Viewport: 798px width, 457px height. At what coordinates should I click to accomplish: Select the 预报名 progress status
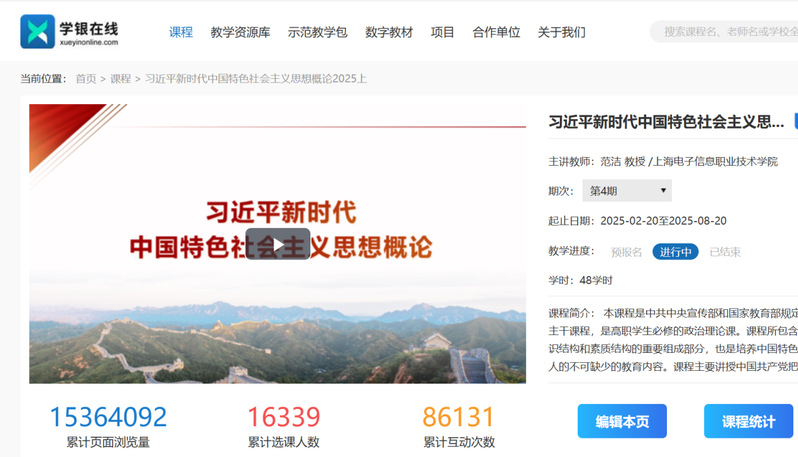(626, 252)
